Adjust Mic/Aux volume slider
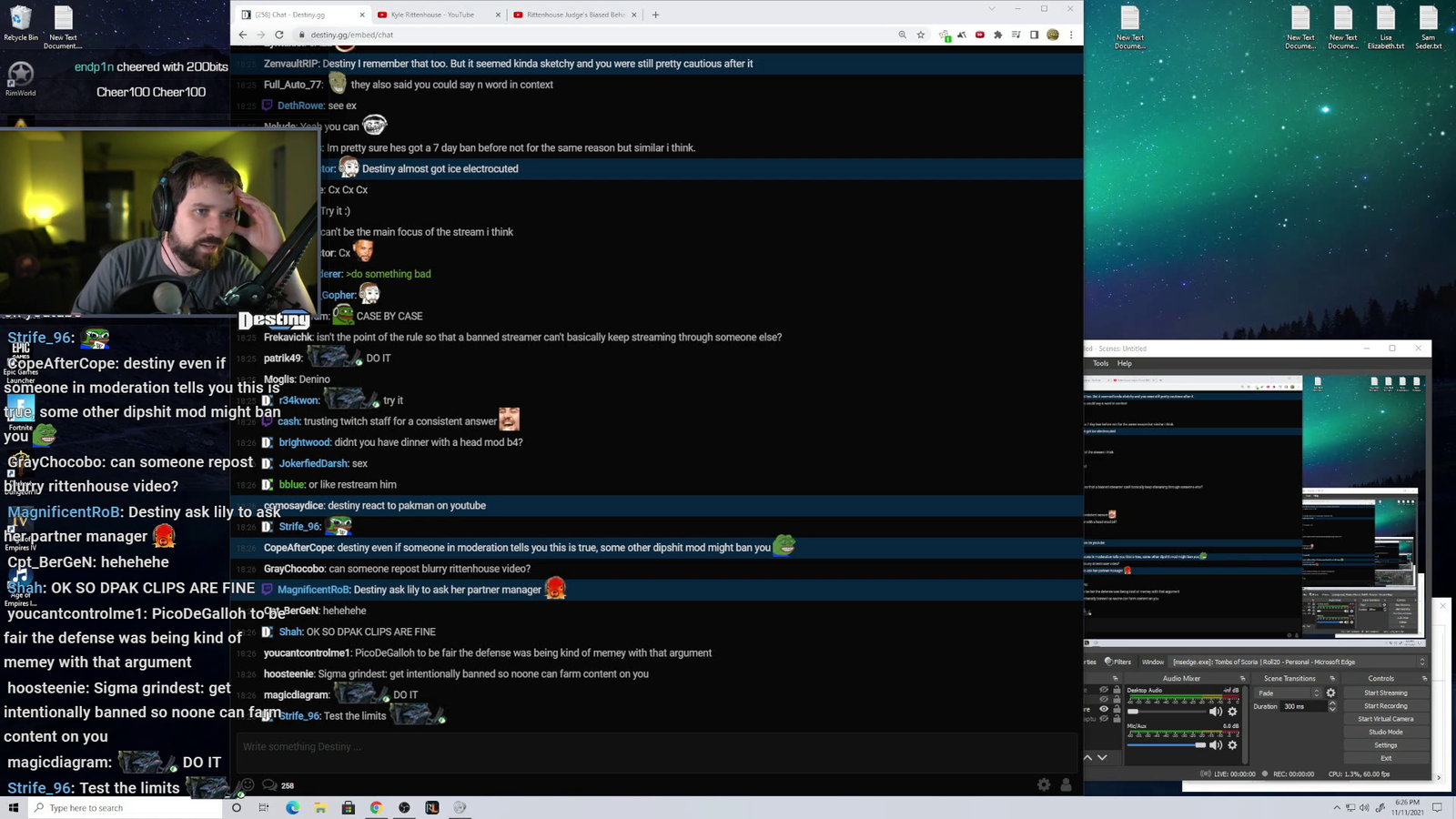 pos(1167,744)
